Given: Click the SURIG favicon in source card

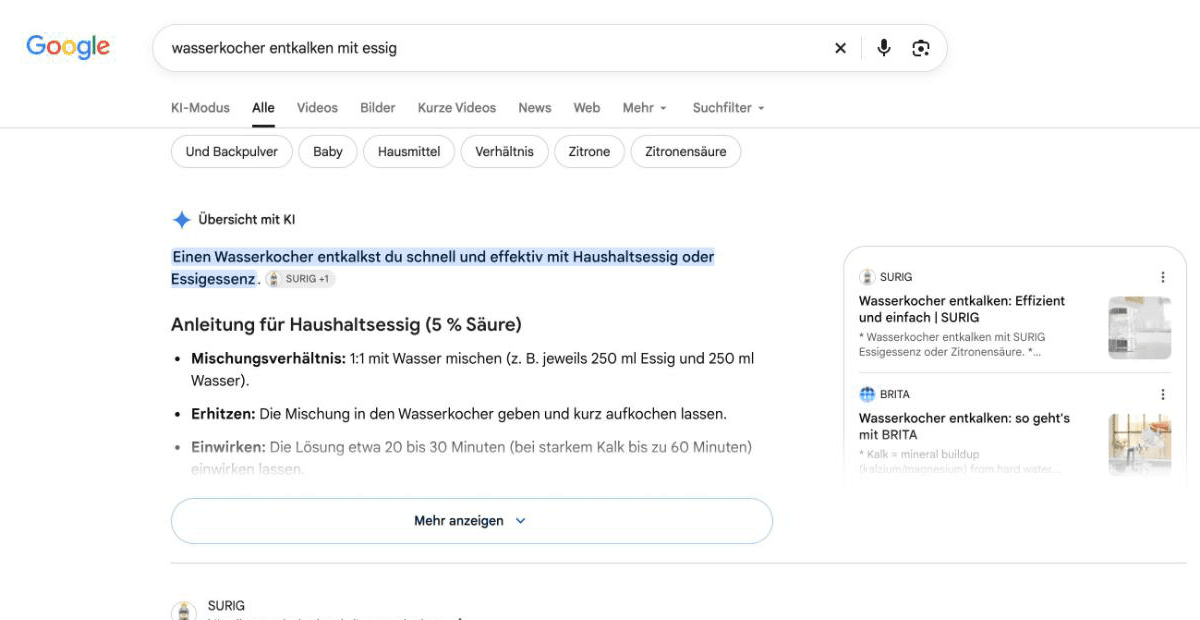Looking at the screenshot, I should [x=866, y=277].
